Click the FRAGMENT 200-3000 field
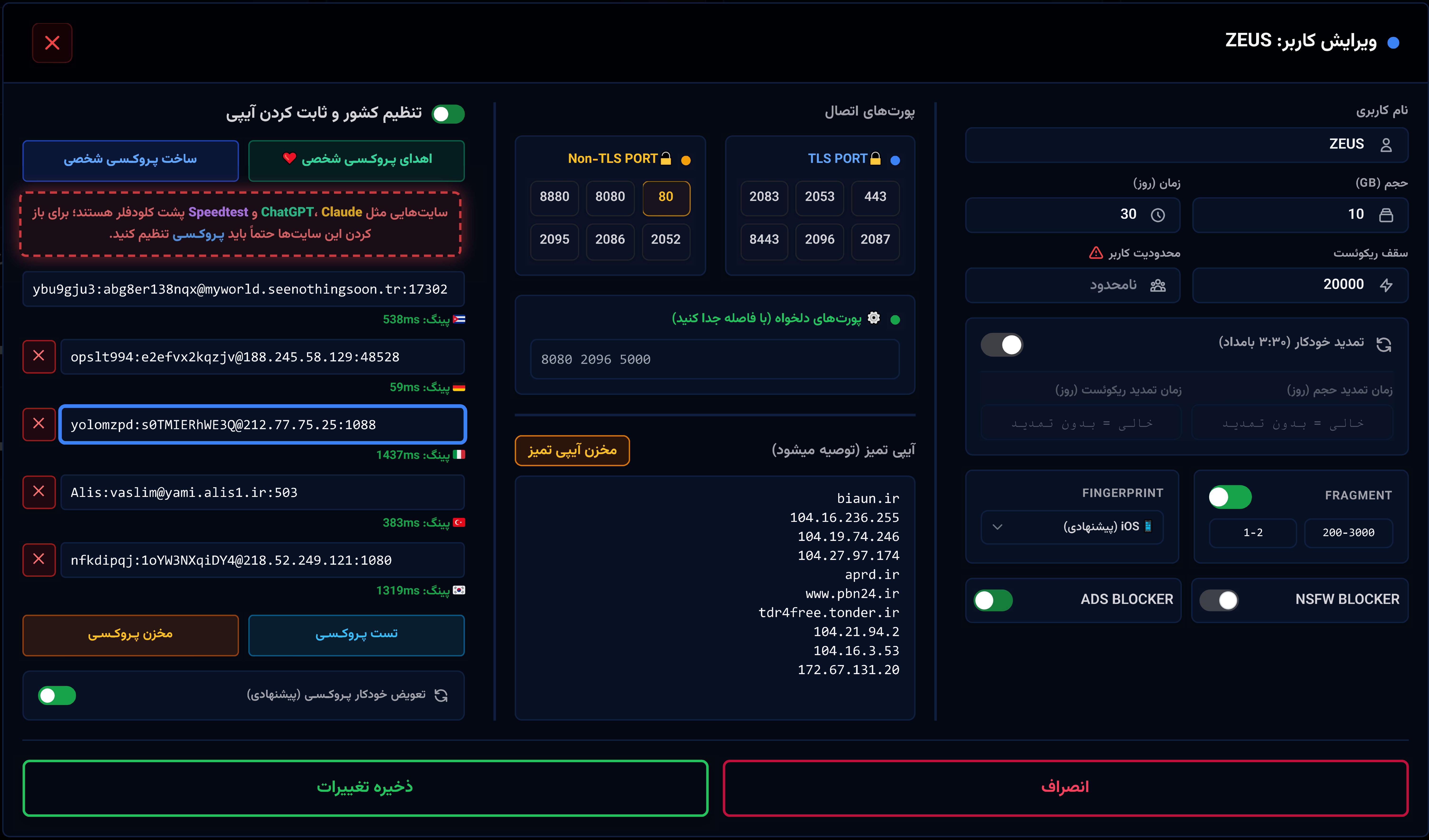This screenshot has width=1429, height=840. pyautogui.click(x=1348, y=533)
